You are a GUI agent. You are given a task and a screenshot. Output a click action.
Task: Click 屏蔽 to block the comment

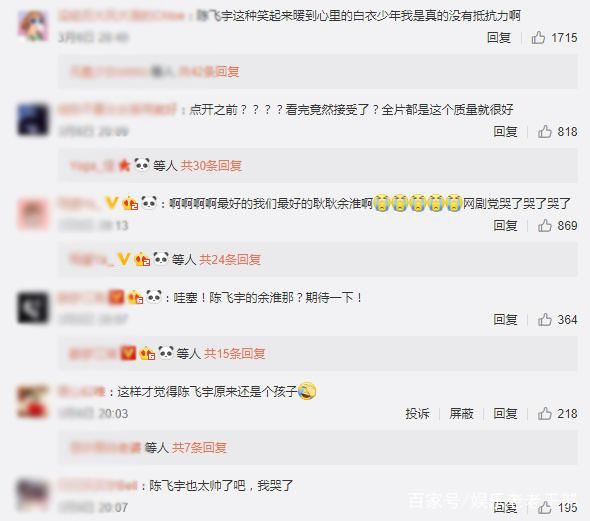(461, 414)
